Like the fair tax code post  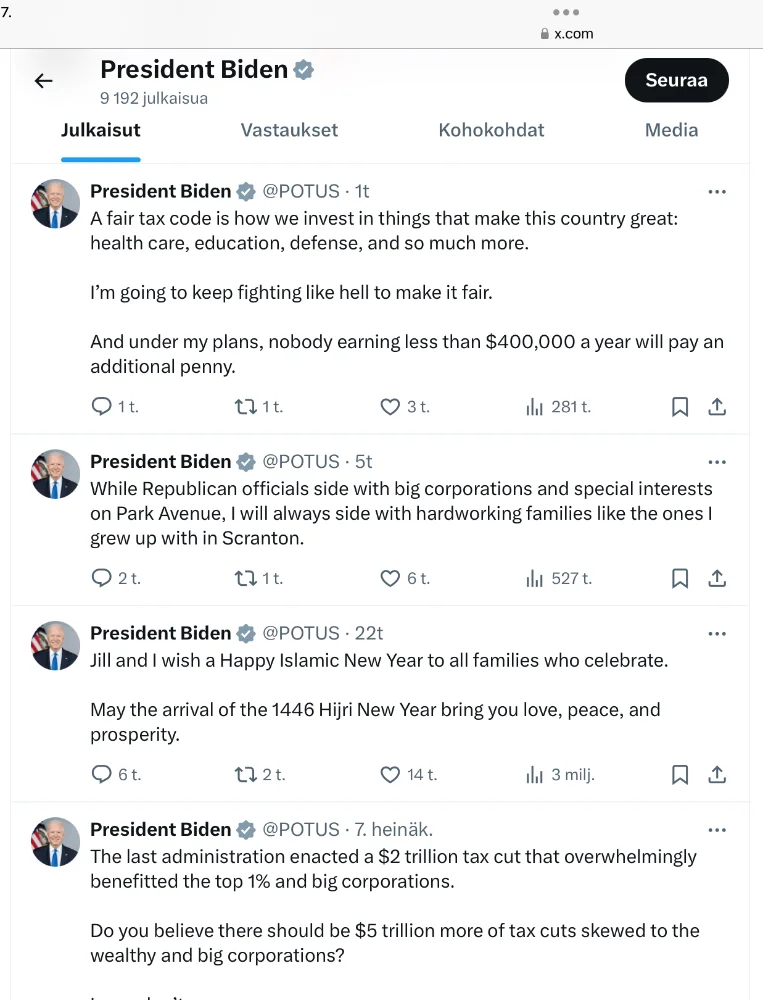tap(391, 407)
